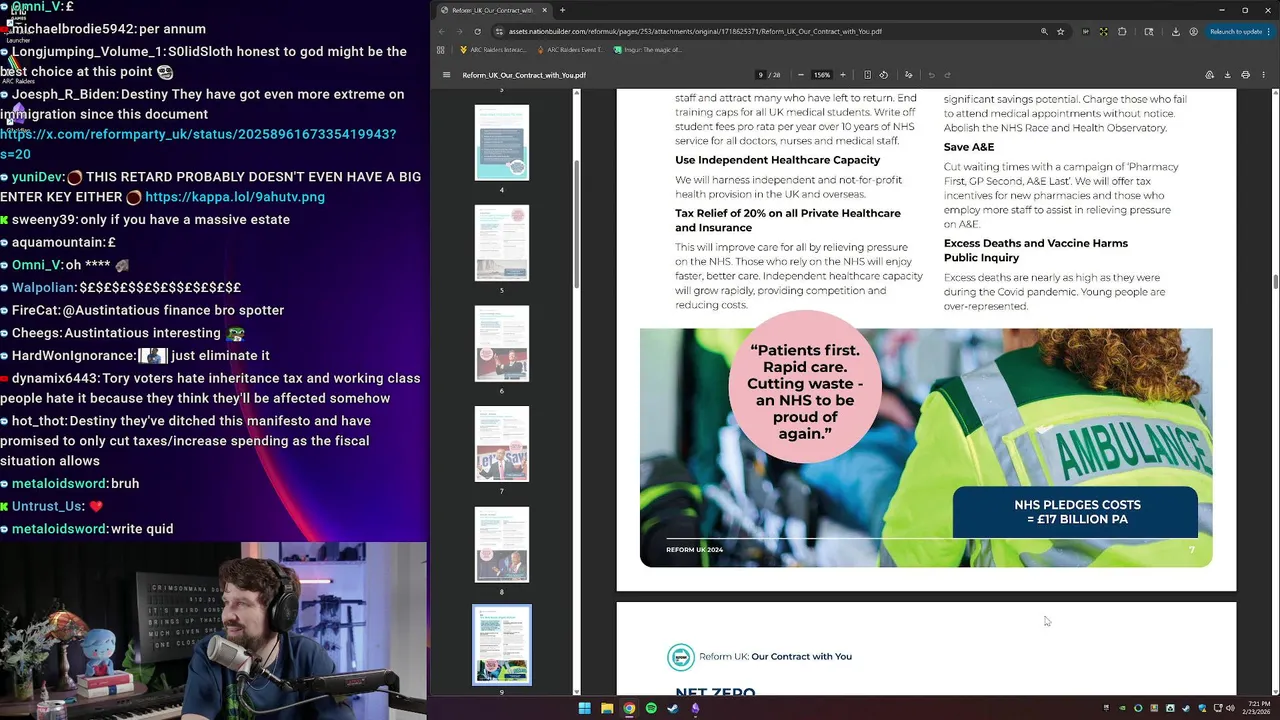Click the thumbnail panel scrollbar
Screen dimensions: 1280x720
click(576, 224)
